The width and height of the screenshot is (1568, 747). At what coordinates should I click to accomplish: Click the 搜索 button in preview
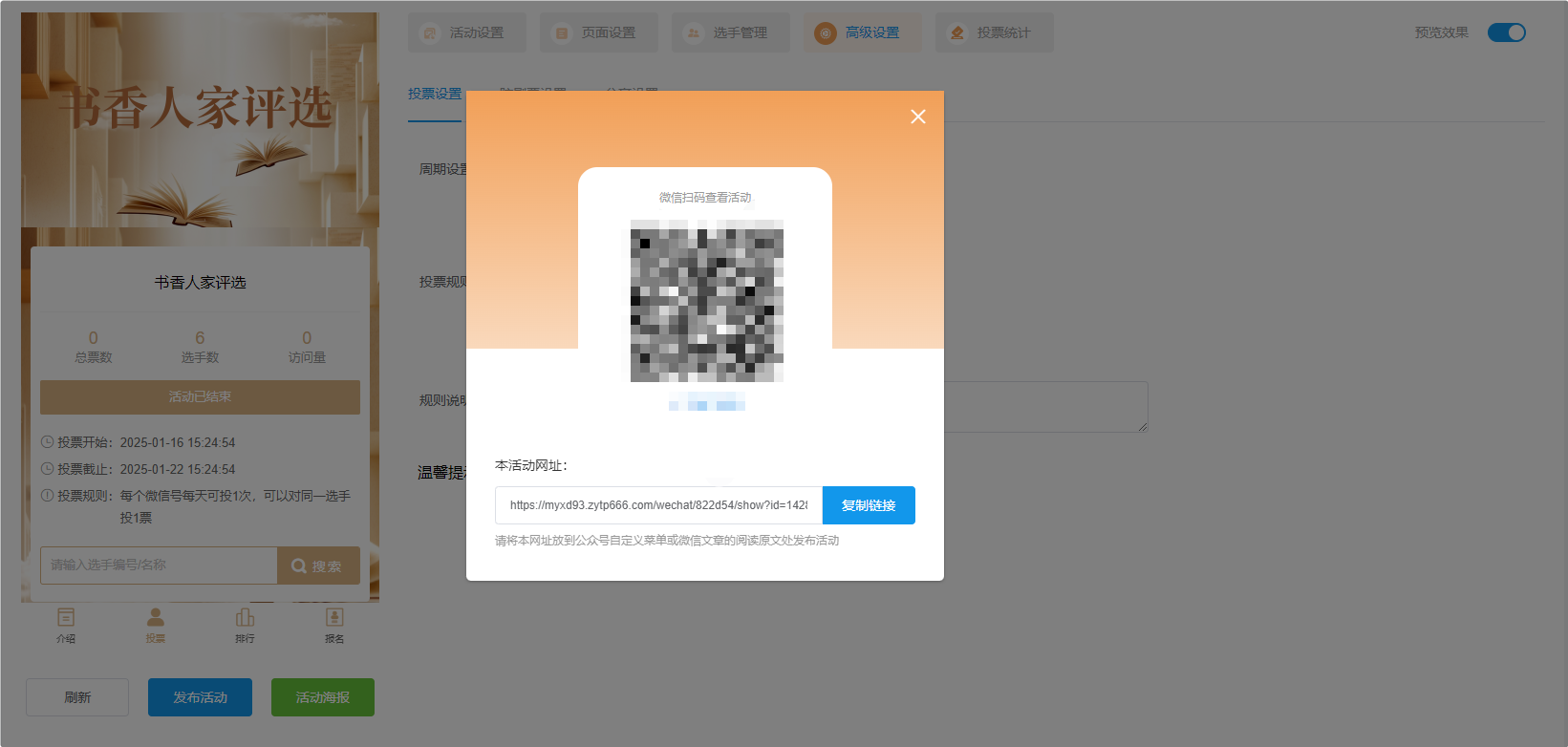click(318, 566)
